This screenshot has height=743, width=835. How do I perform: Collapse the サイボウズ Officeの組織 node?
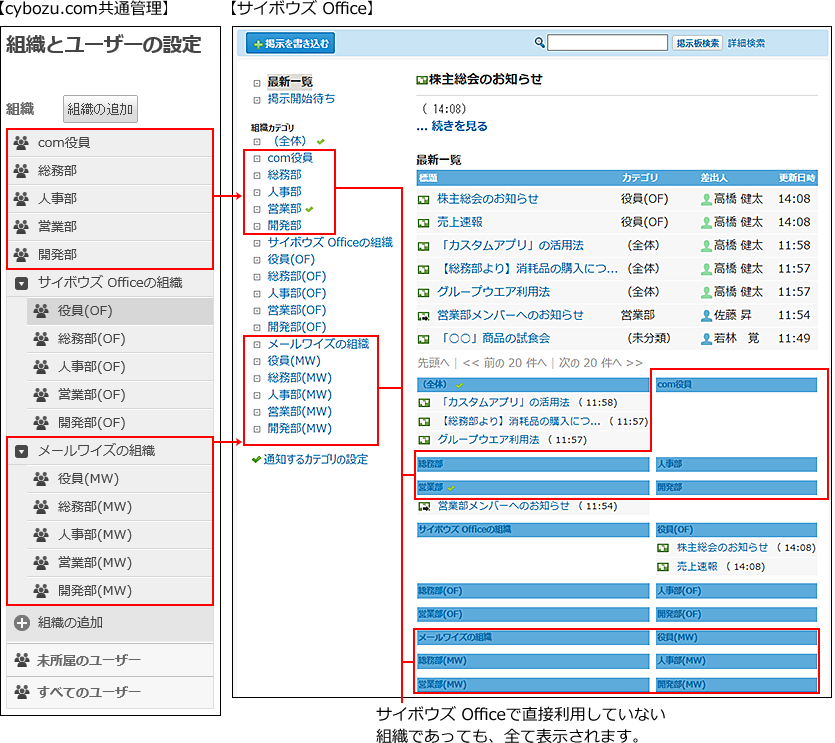tap(21, 283)
